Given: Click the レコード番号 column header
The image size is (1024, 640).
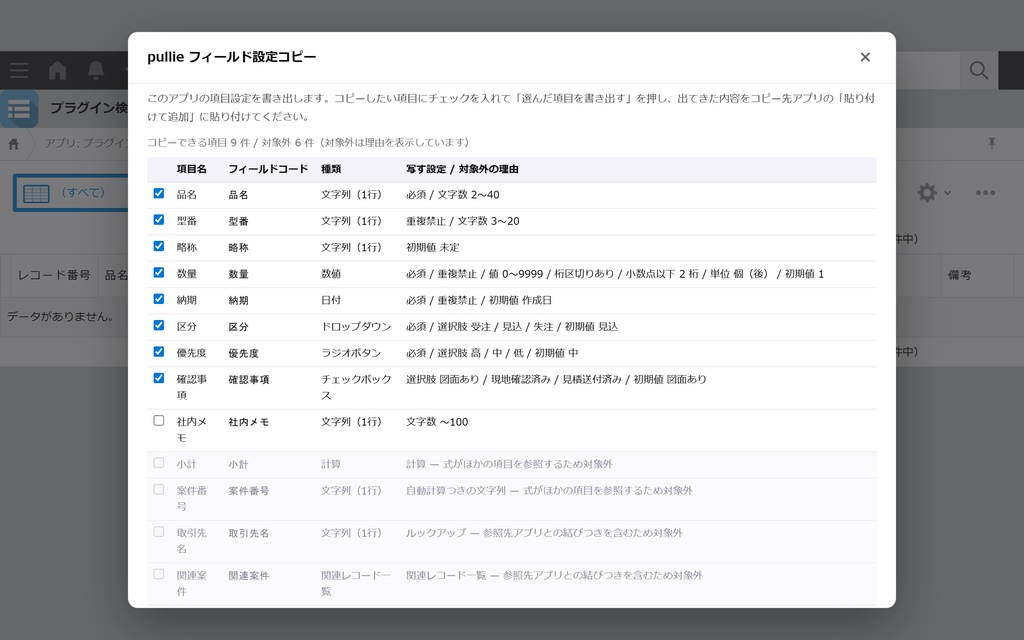Looking at the screenshot, I should (54, 275).
